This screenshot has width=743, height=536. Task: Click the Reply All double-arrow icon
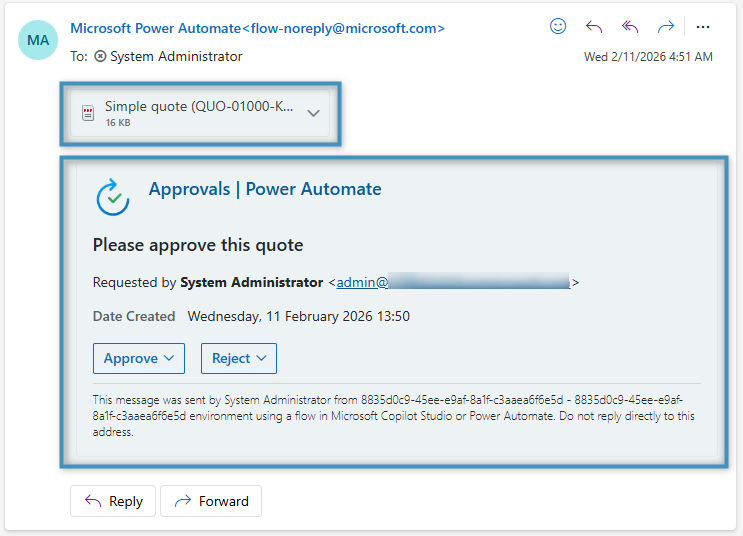630,27
